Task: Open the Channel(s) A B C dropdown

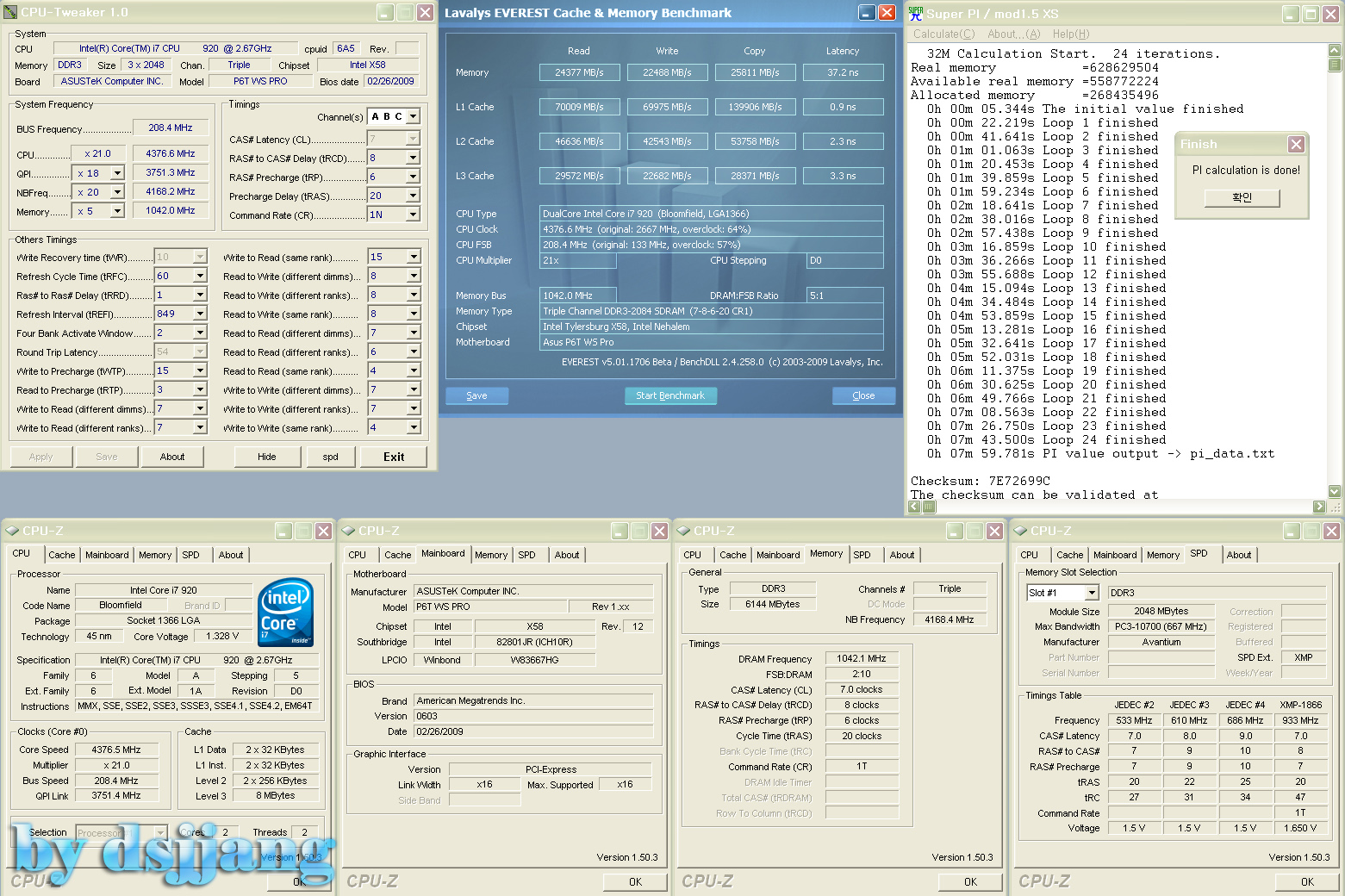Action: pyautogui.click(x=413, y=116)
